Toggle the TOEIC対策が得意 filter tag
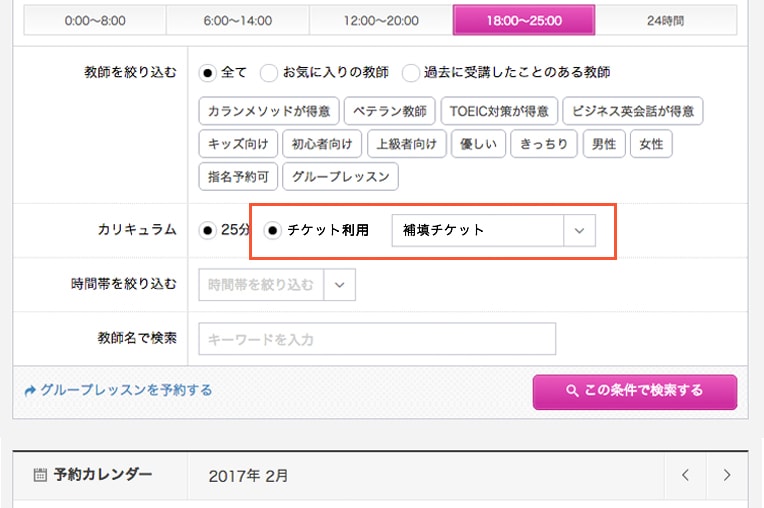This screenshot has height=508, width=764. coord(499,111)
